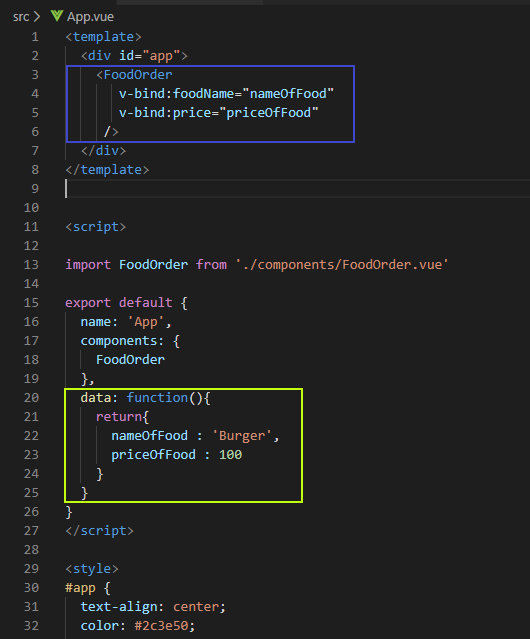
Task: Click data: function(){ on line 20
Action: (x=145, y=397)
